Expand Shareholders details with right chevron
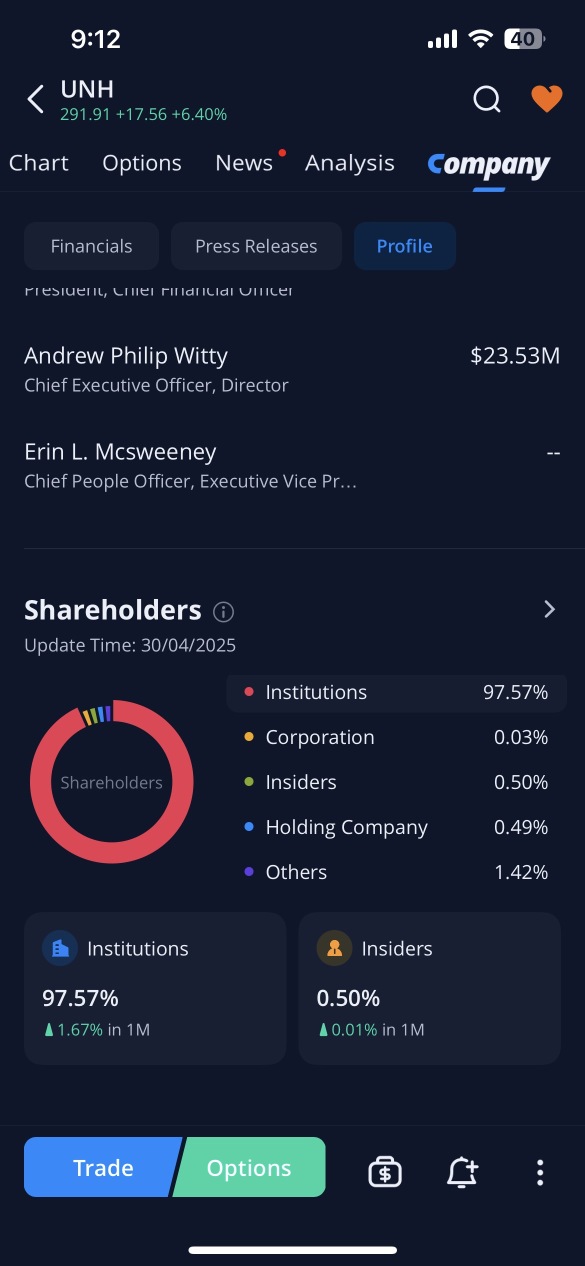 (549, 609)
